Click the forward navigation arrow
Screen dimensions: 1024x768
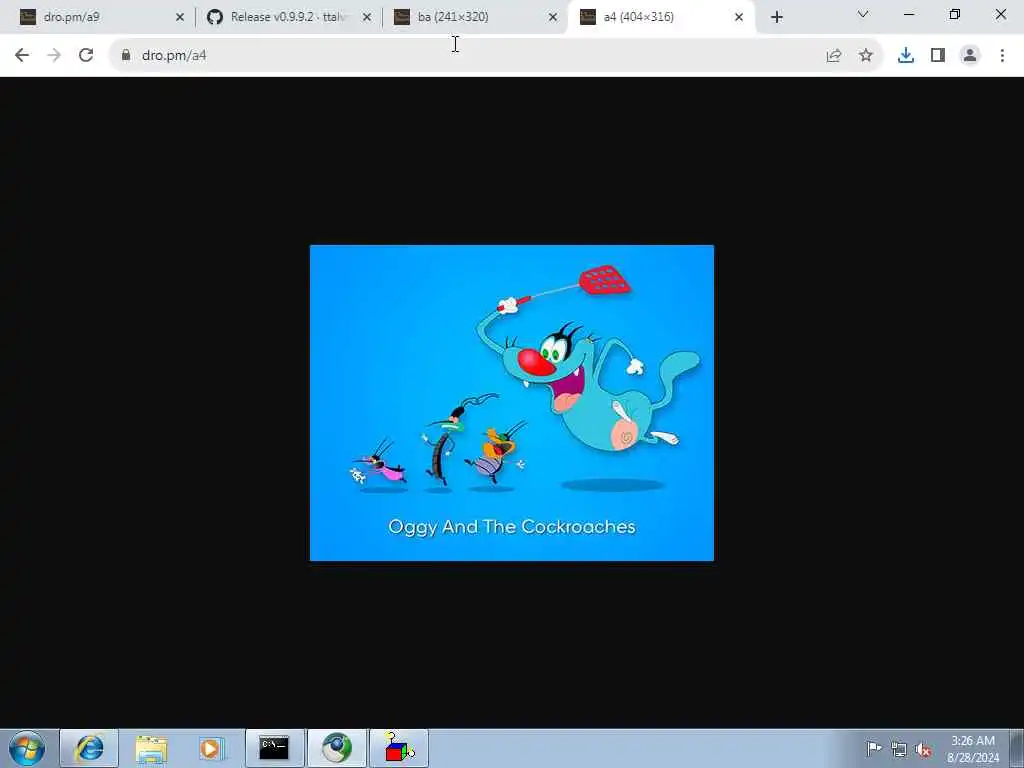[54, 56]
